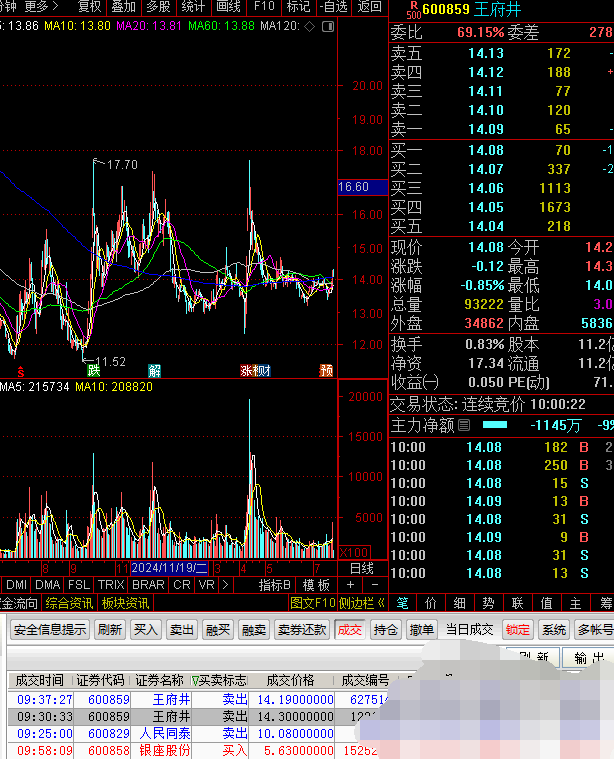
Task: Switch to the 笔 tick tab
Action: point(402,603)
